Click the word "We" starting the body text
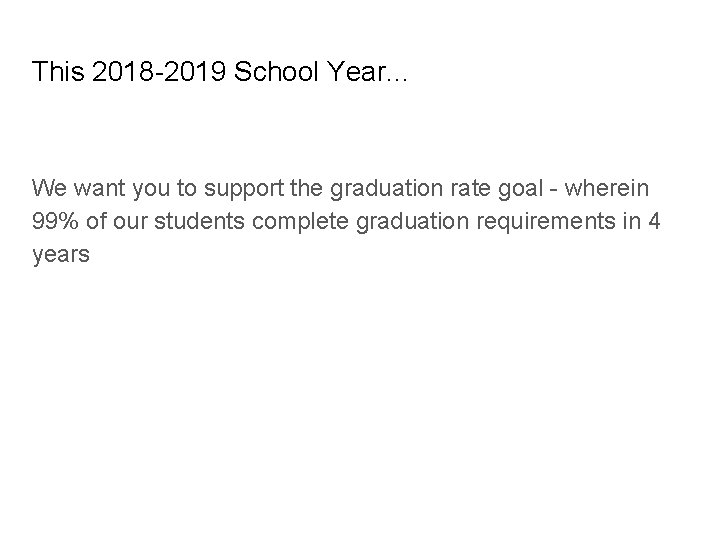This screenshot has height=540, width=720. click(48, 188)
